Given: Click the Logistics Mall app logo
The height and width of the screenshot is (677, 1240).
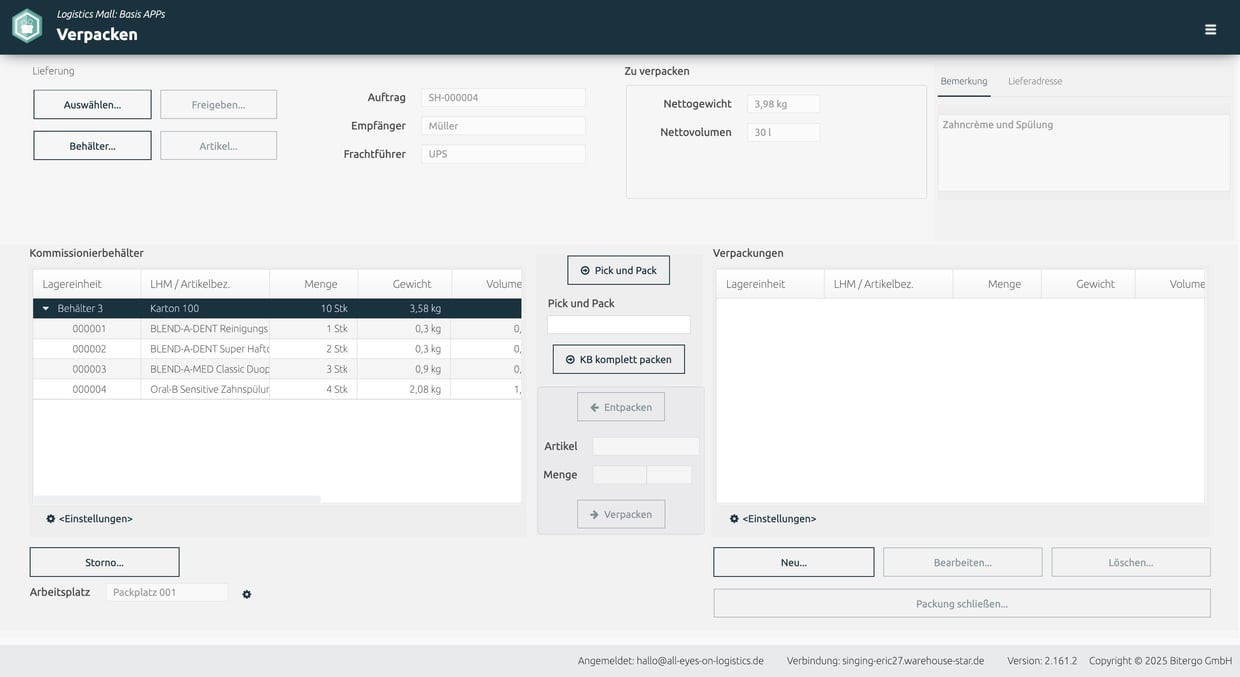Looking at the screenshot, I should pyautogui.click(x=27, y=26).
